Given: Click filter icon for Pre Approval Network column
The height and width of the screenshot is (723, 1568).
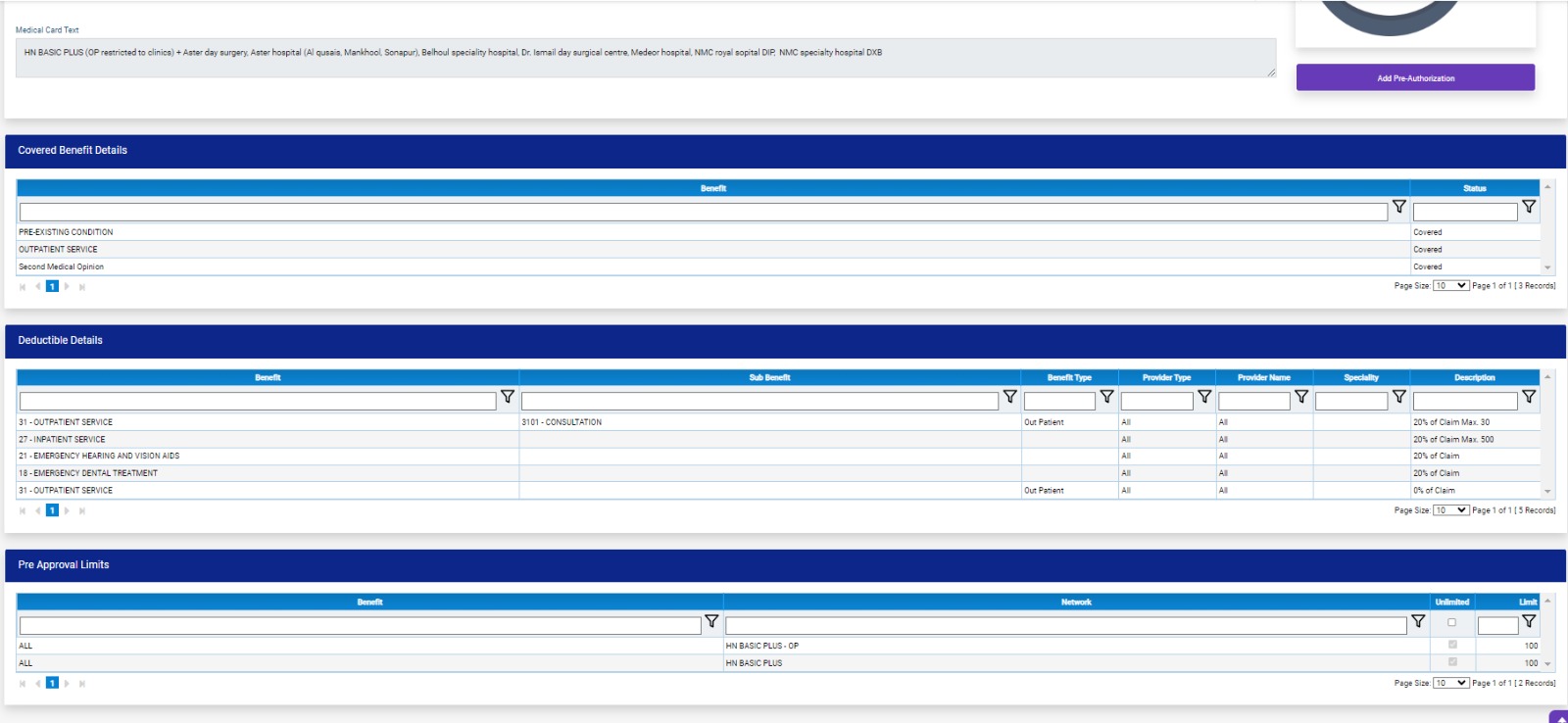Looking at the screenshot, I should 1417,621.
